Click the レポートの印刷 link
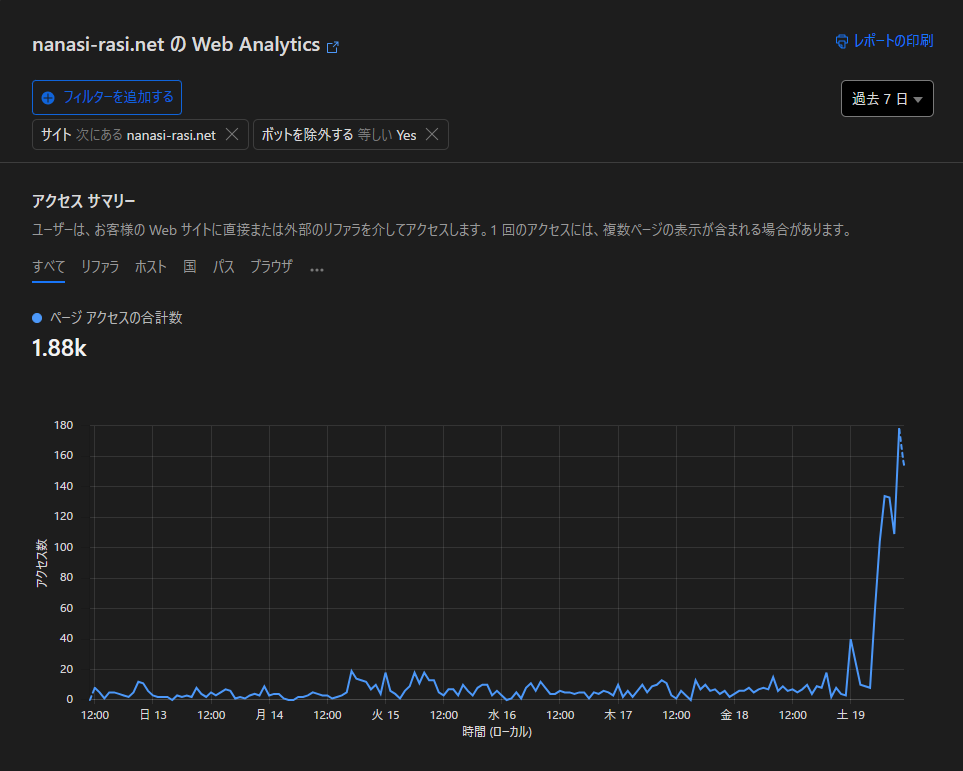 (893, 41)
